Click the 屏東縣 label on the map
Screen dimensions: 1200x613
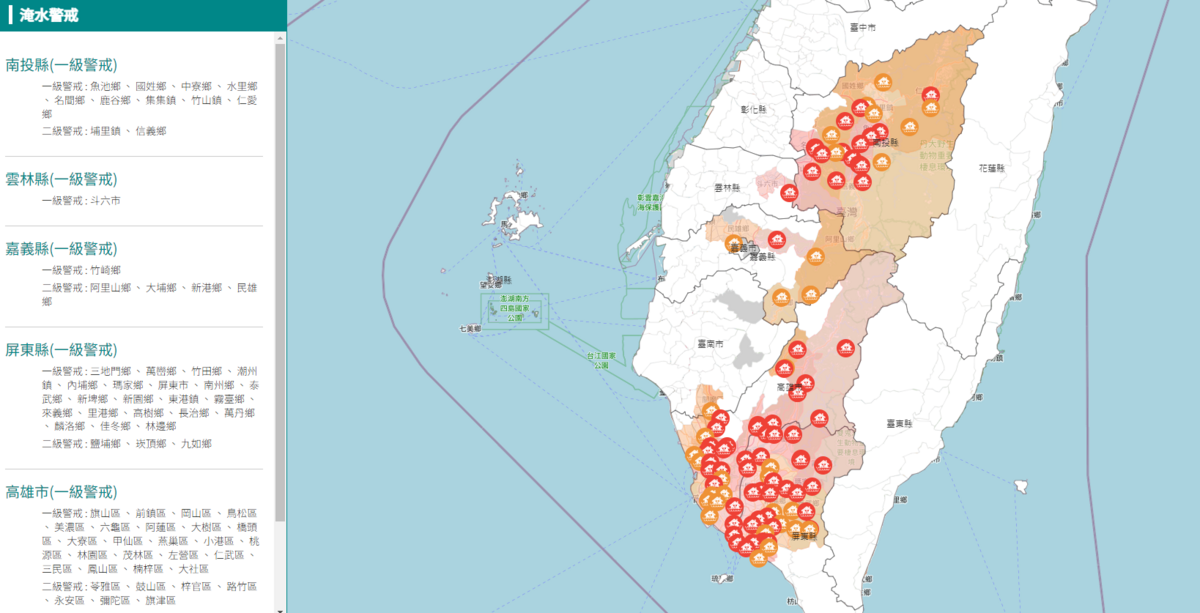(x=805, y=537)
